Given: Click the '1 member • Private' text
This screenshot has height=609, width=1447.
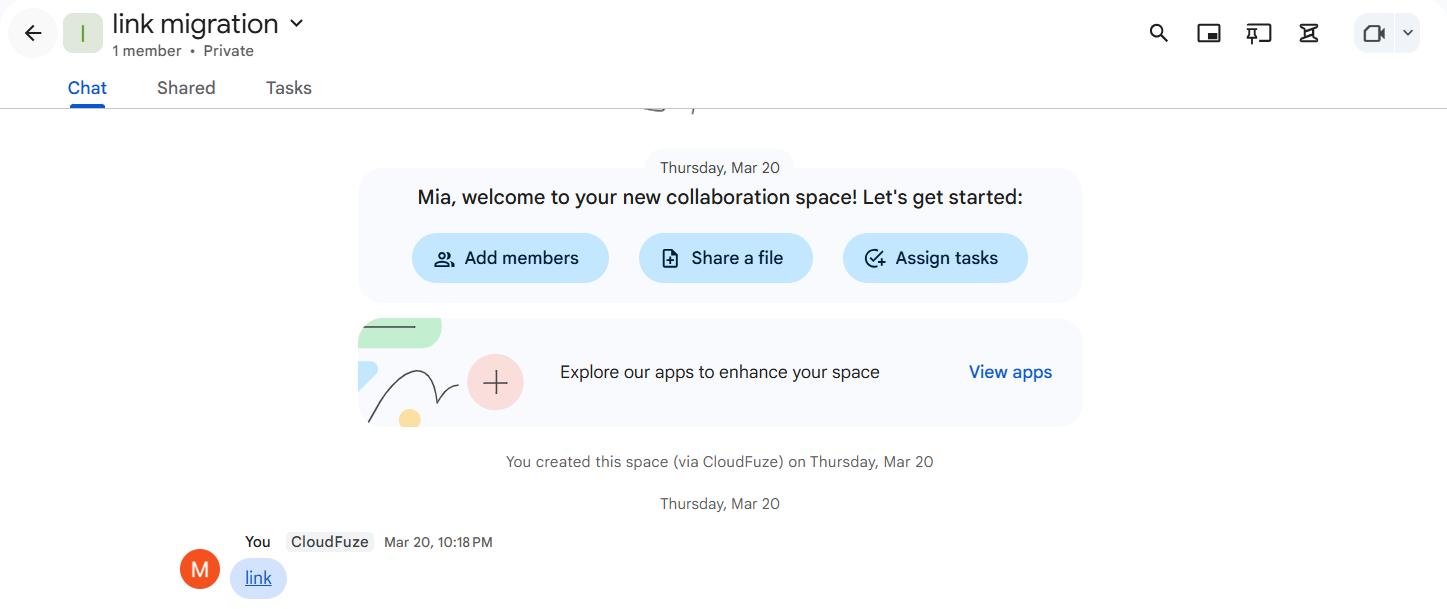Looking at the screenshot, I should pyautogui.click(x=183, y=51).
